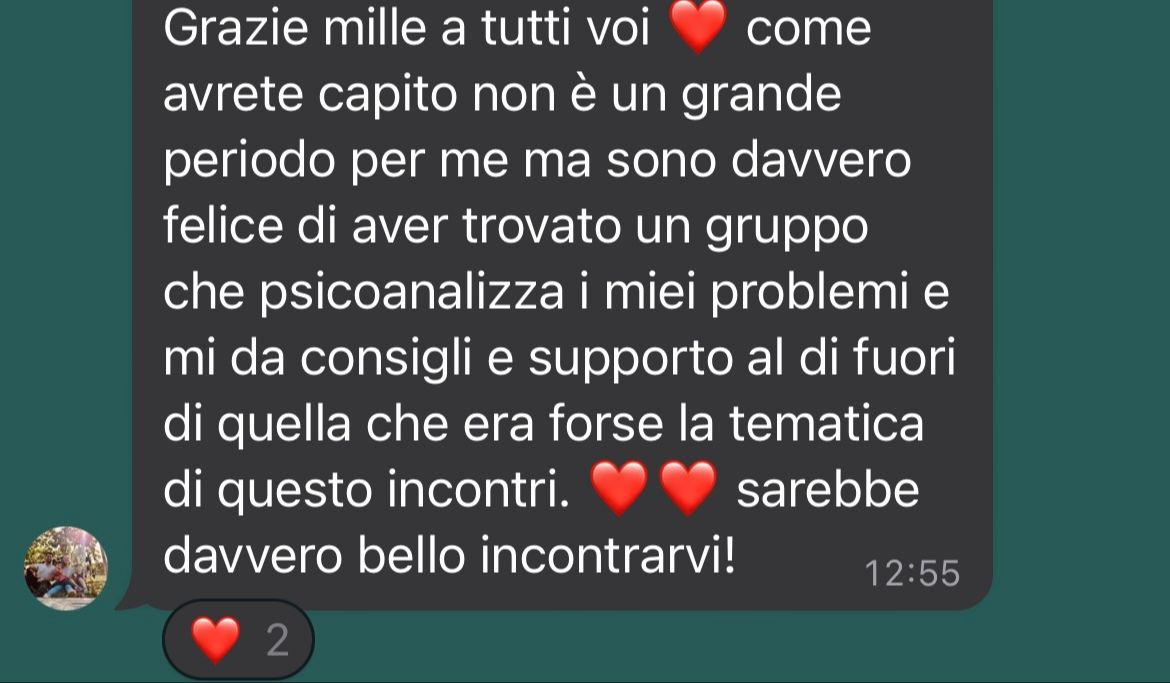Click the word 'consigli' in the message

[386, 360]
